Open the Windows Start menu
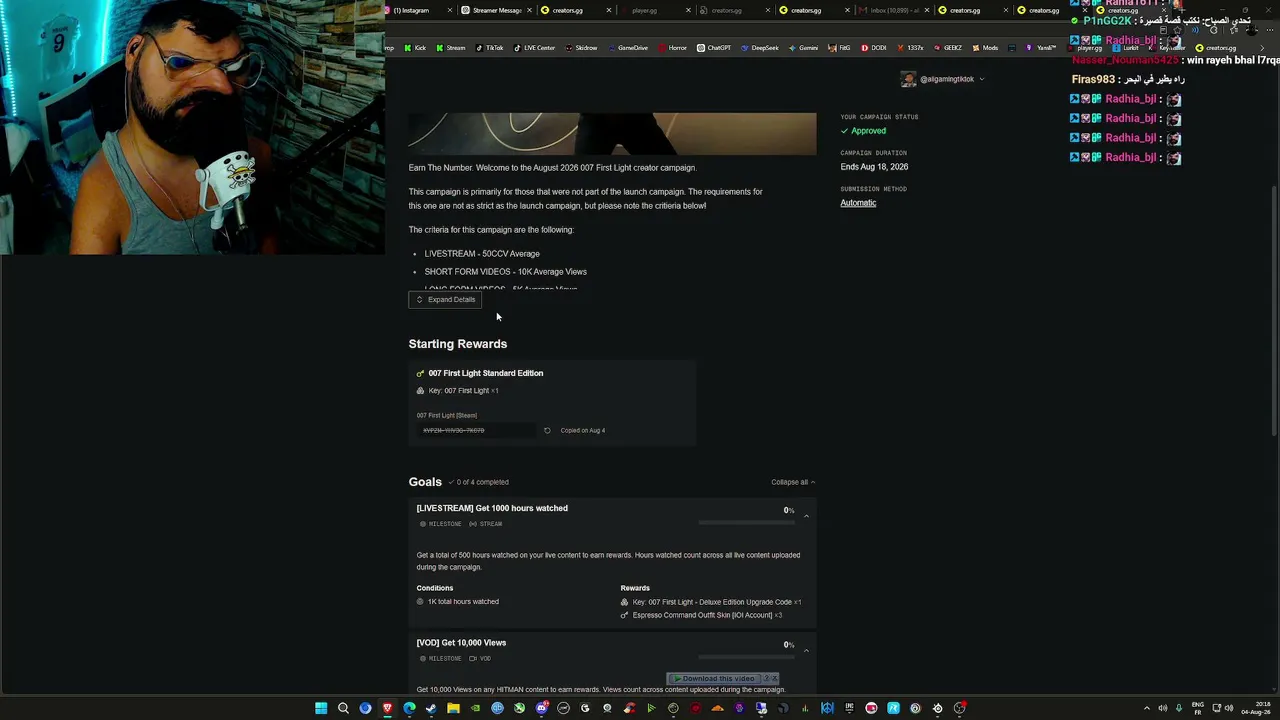Image resolution: width=1280 pixels, height=720 pixels. (x=321, y=708)
